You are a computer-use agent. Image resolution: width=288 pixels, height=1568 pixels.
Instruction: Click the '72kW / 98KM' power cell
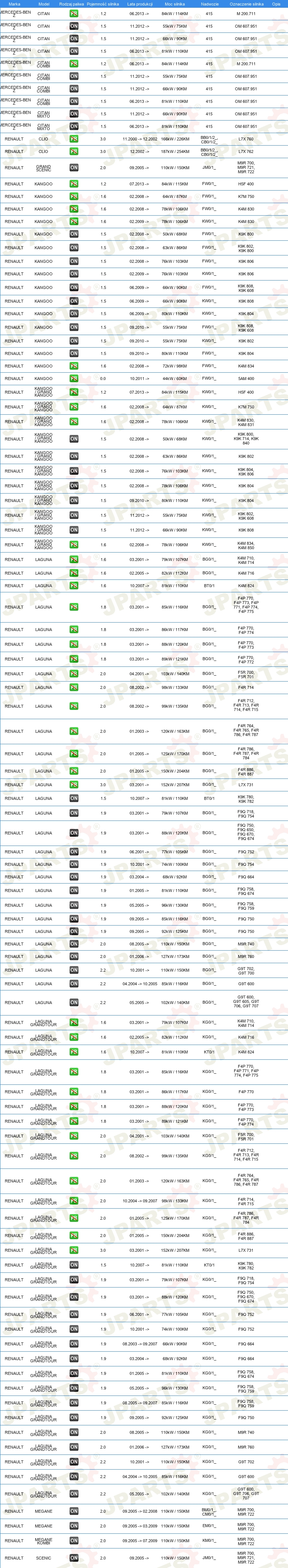[175, 366]
